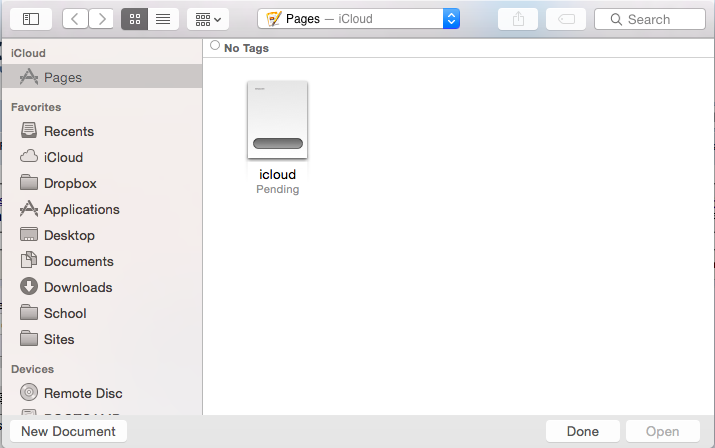Click the Edit Tags toolbar button
Viewport: 715px width, 448px height.
(566, 19)
